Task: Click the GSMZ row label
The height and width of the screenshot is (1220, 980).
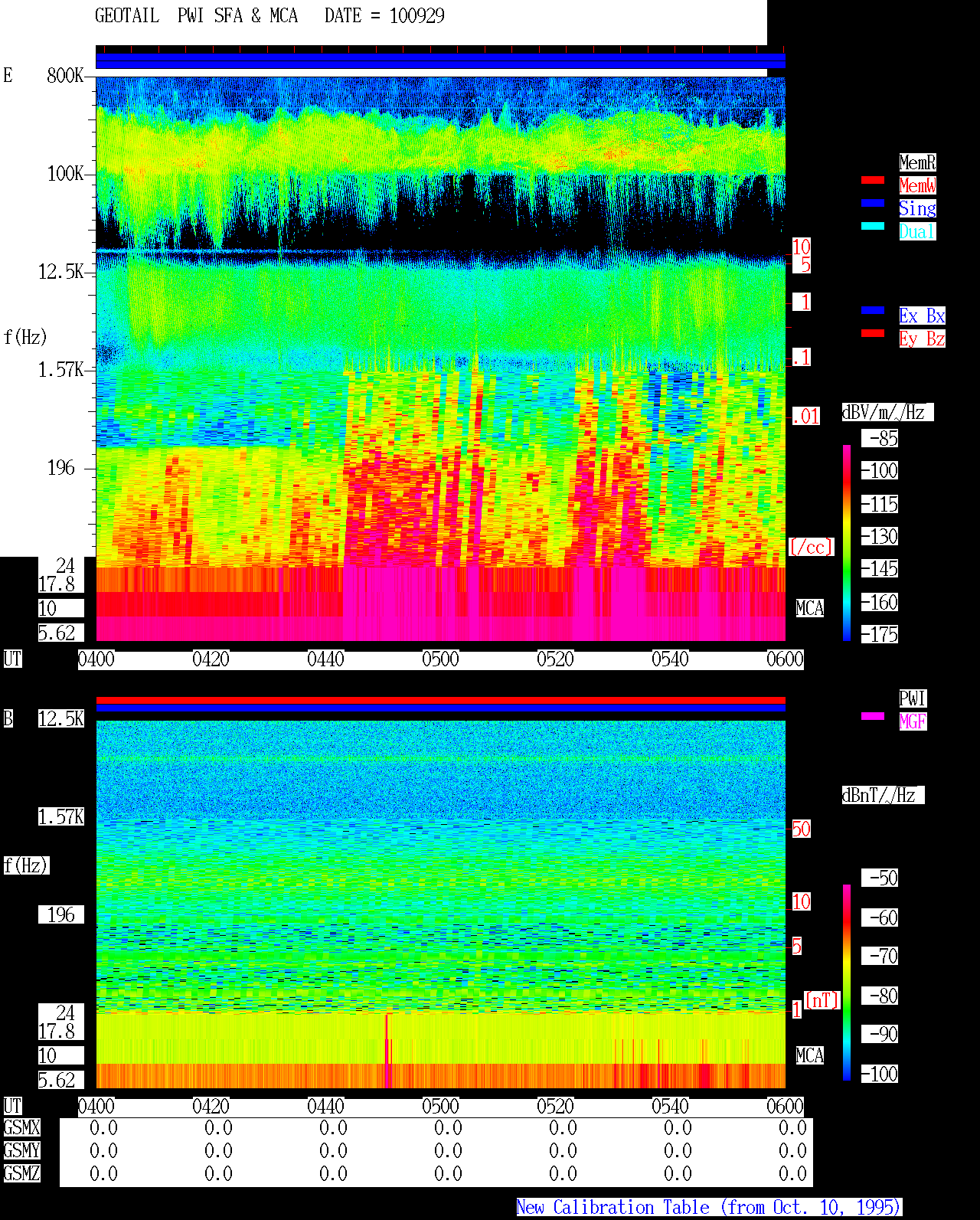Action: (x=21, y=1173)
